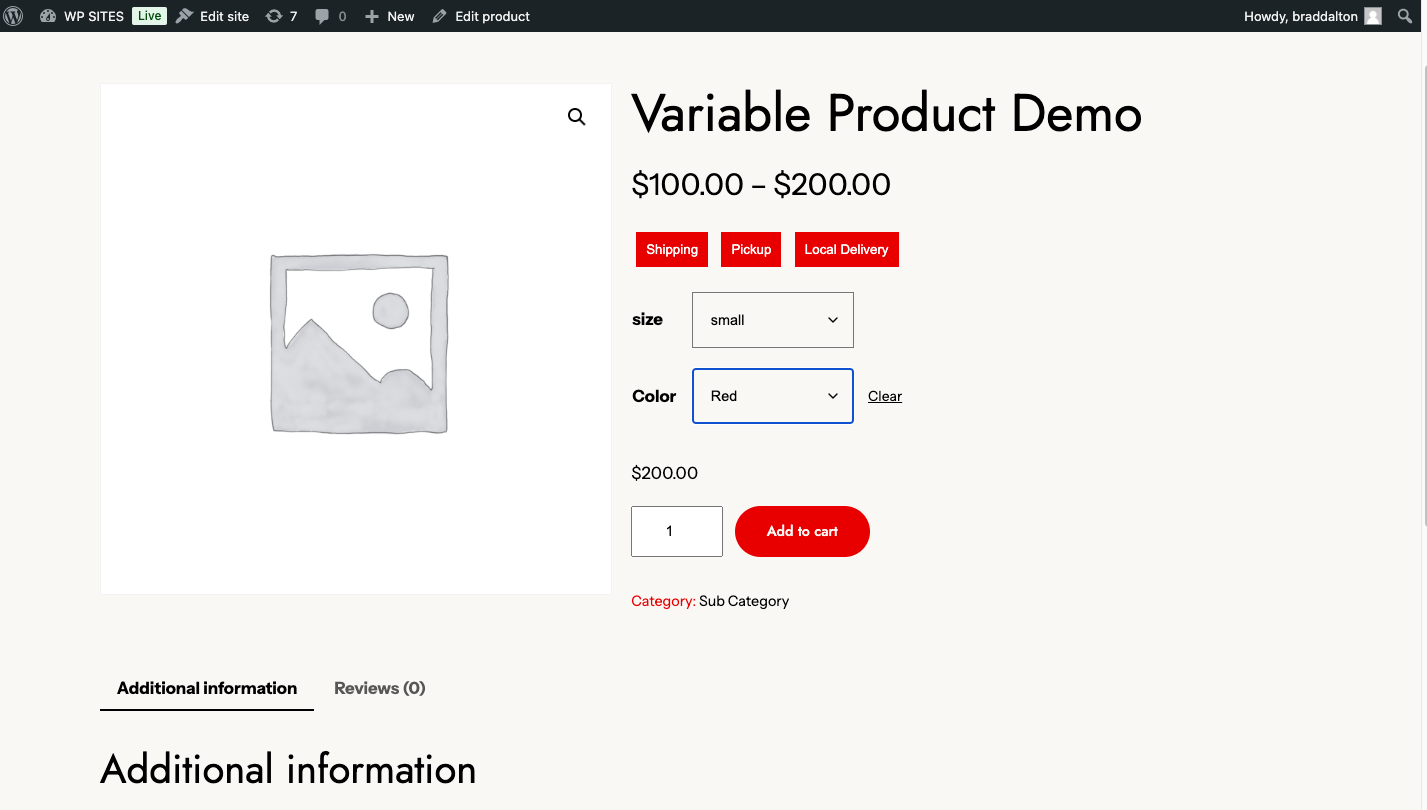Screen dimensions: 1427x810
Task: Click the Shipping tag
Action: point(672,250)
